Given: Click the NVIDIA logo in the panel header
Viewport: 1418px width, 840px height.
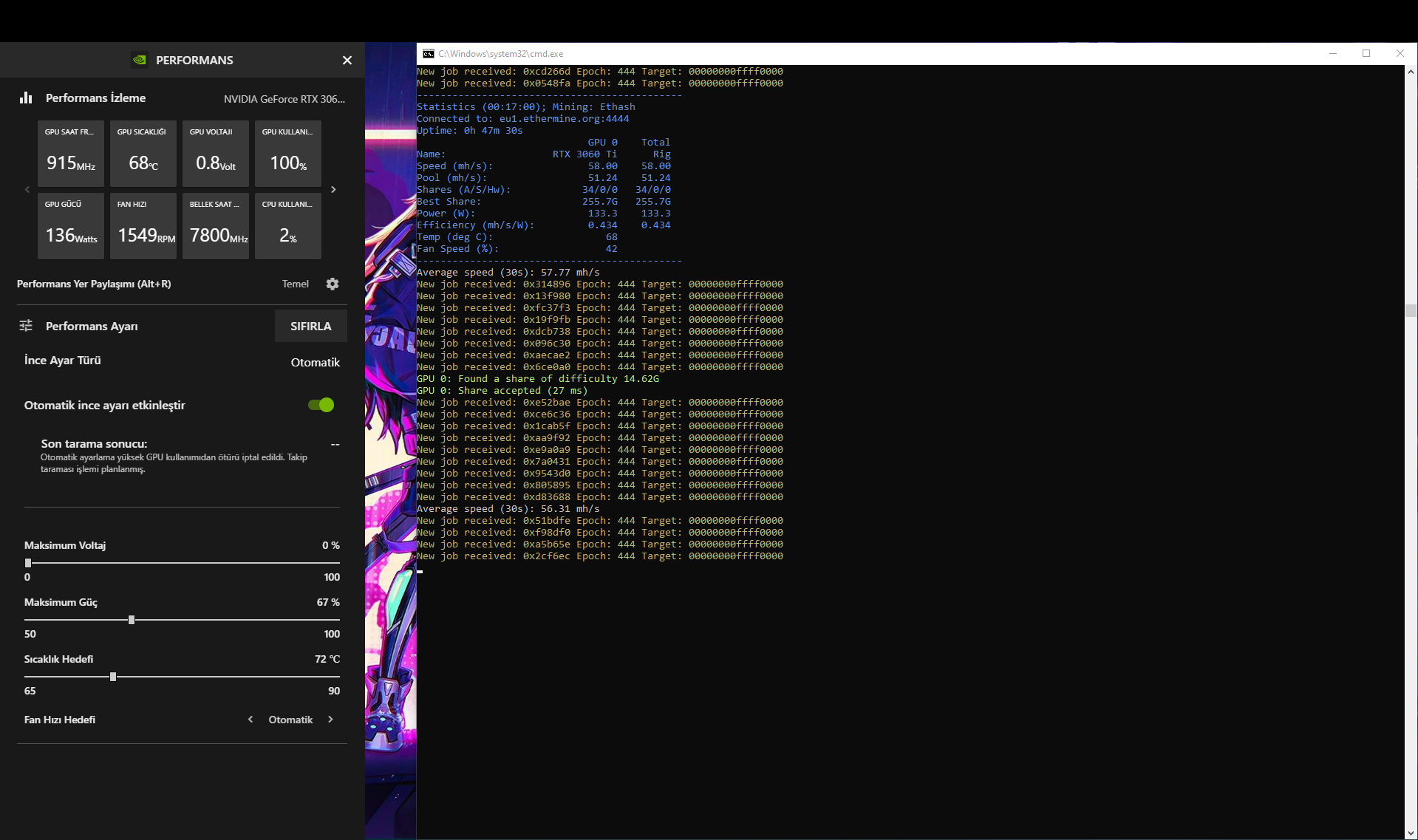Looking at the screenshot, I should (x=139, y=60).
